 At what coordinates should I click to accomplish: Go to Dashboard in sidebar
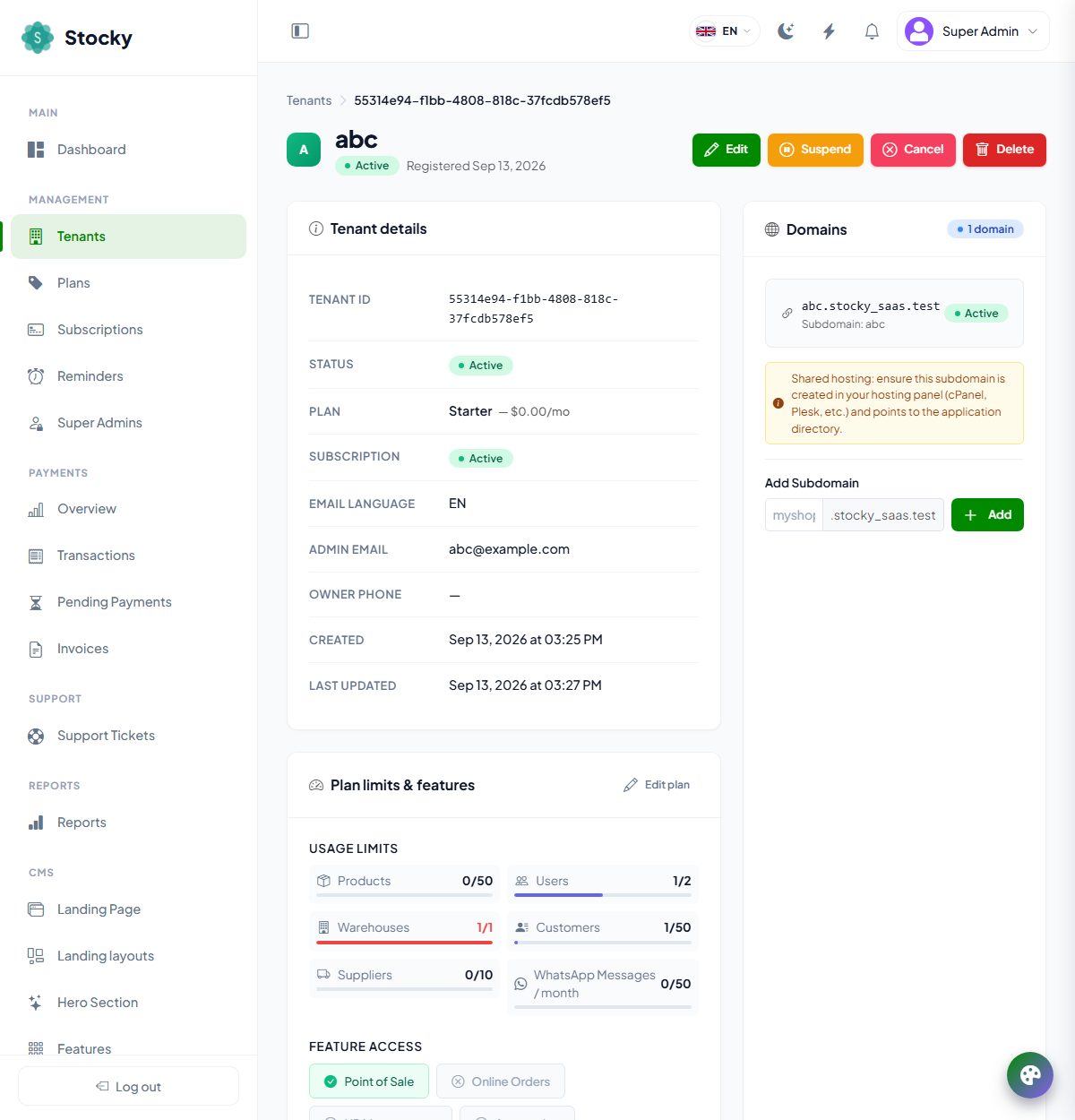128,150
